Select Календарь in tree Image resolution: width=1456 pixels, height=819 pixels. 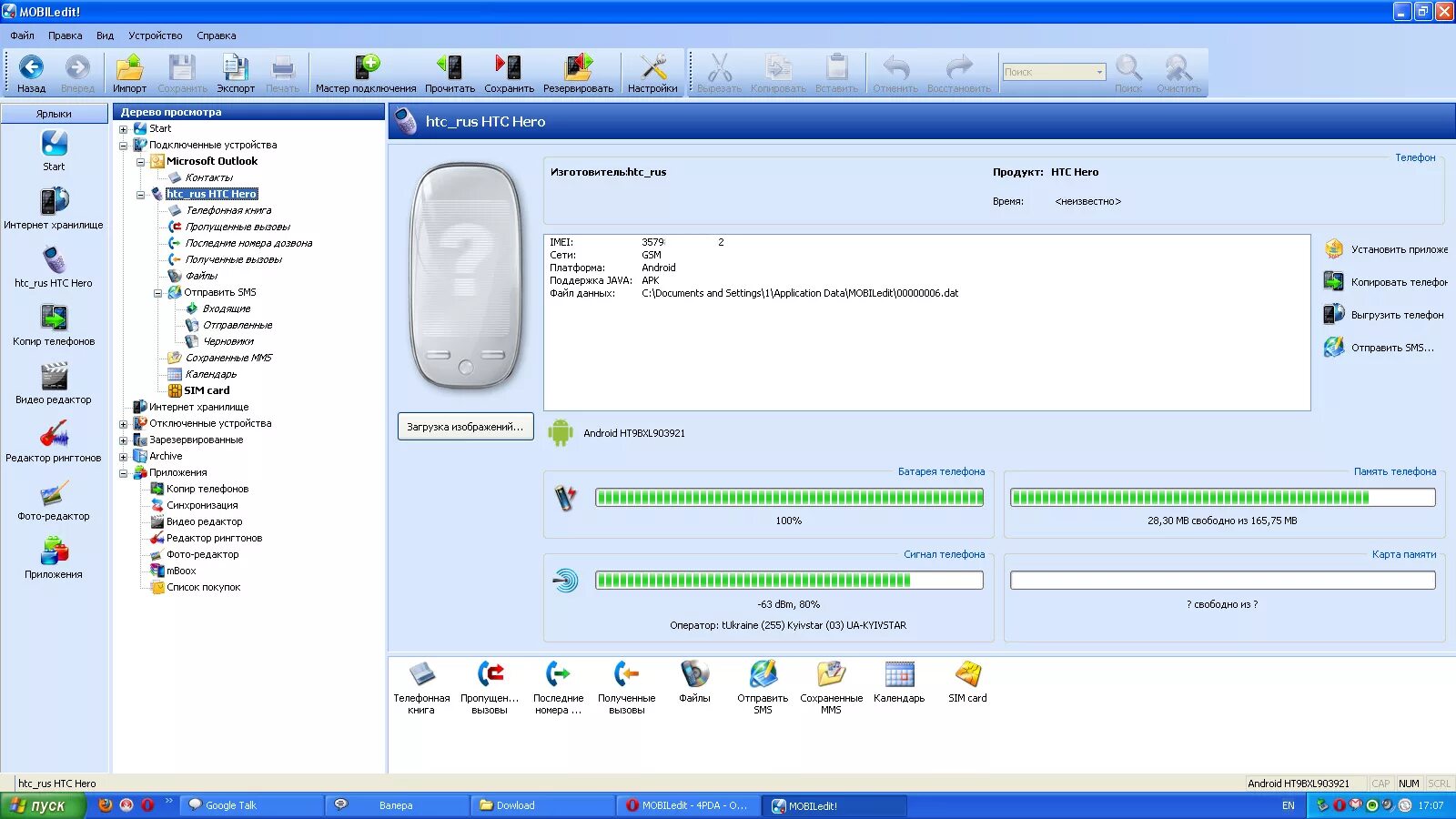211,375
